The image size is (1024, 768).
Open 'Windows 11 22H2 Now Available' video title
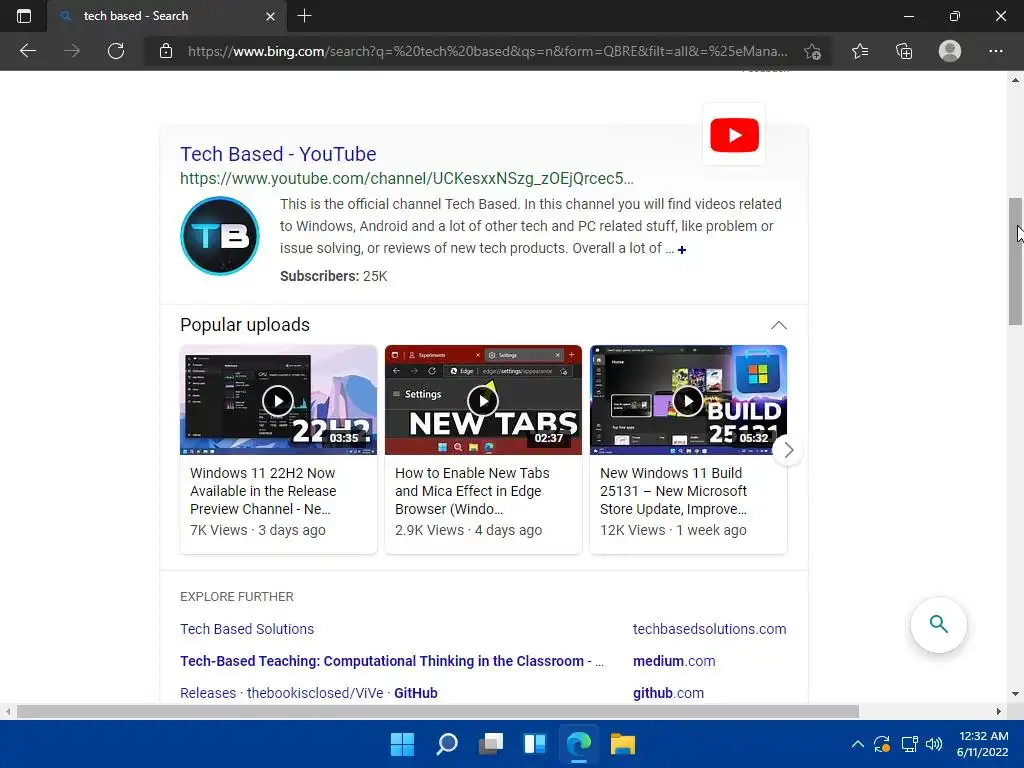[263, 491]
